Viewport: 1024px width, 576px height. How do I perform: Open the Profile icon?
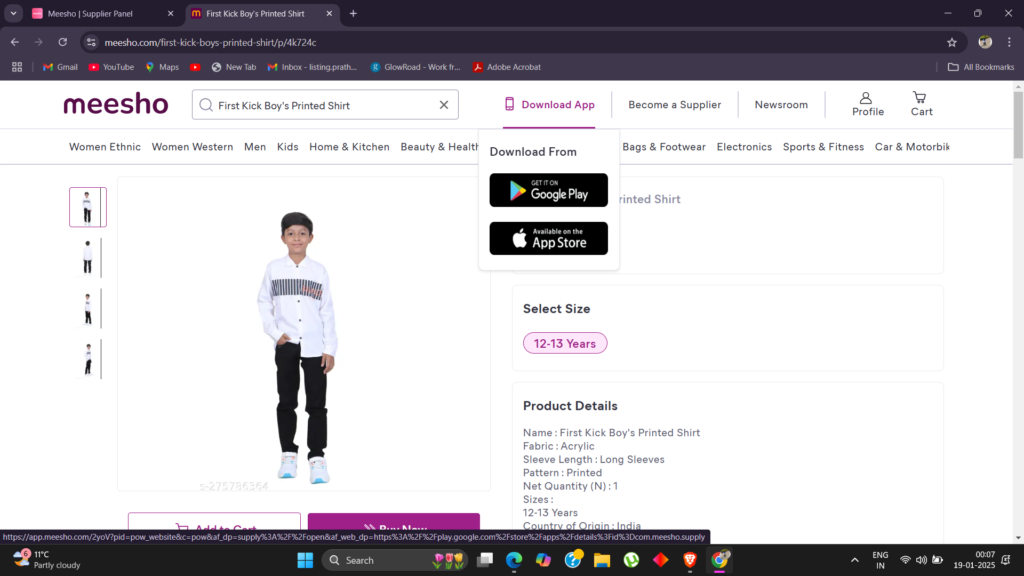tap(867, 104)
